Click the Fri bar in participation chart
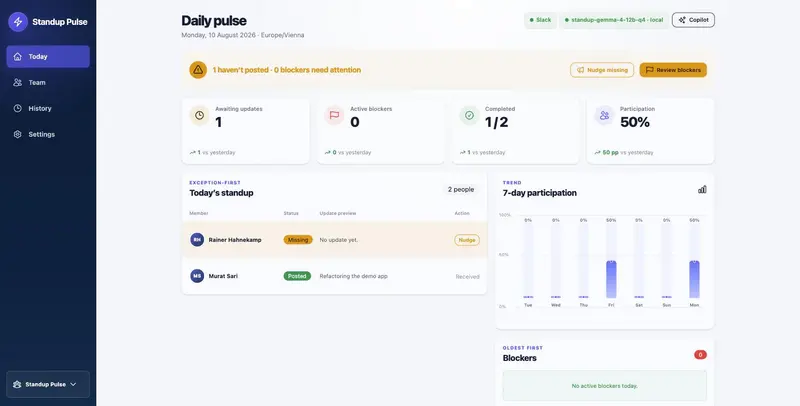Image resolution: width=800 pixels, height=406 pixels. [x=611, y=279]
